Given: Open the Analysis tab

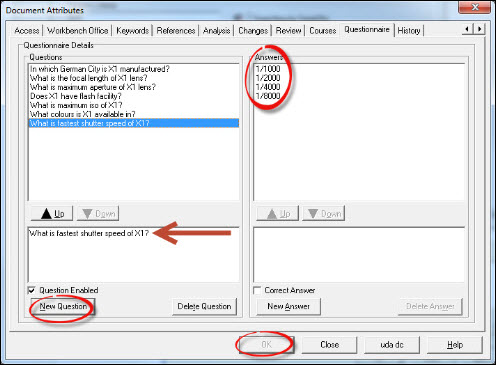Looking at the screenshot, I should pos(216,31).
